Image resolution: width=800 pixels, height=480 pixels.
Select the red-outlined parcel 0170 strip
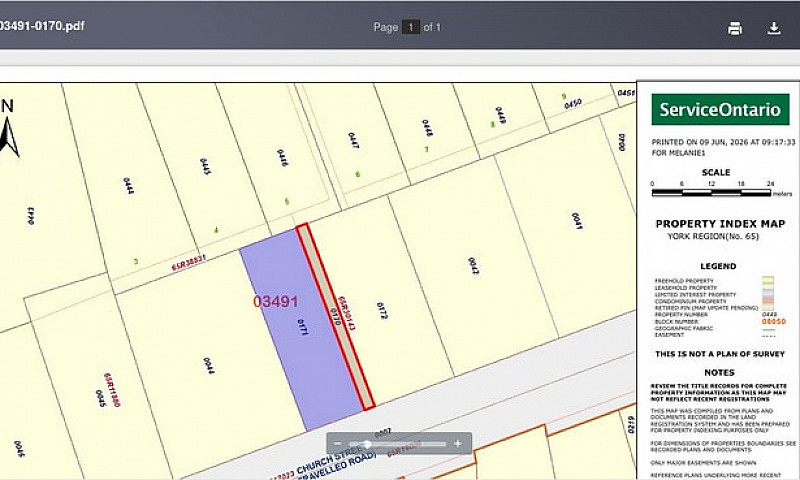(335, 316)
